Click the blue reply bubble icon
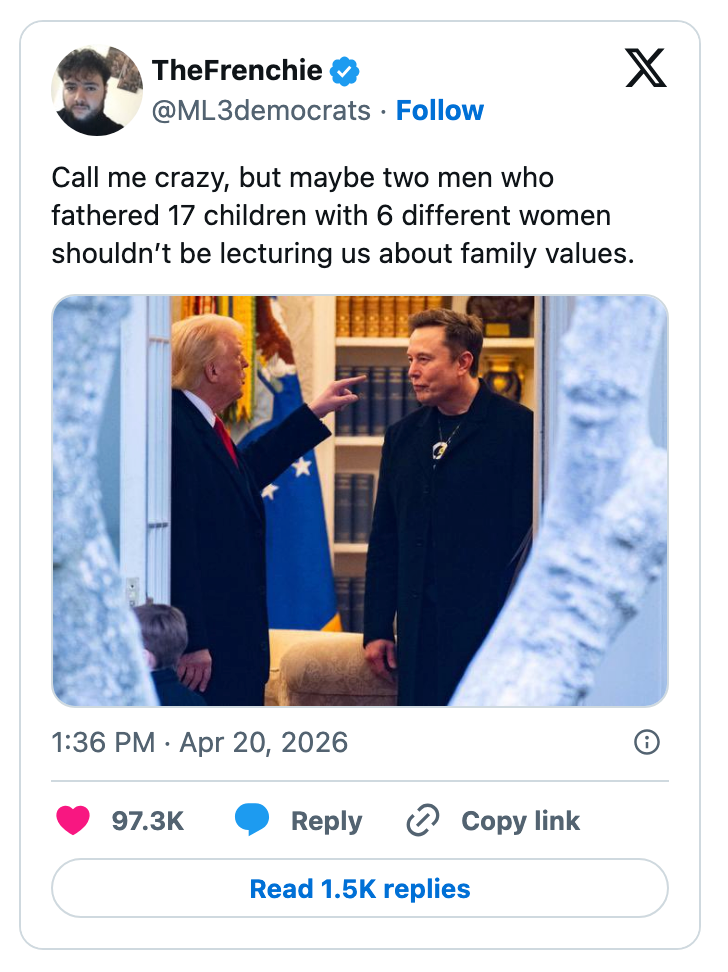The height and width of the screenshot is (972, 728). pos(252,821)
